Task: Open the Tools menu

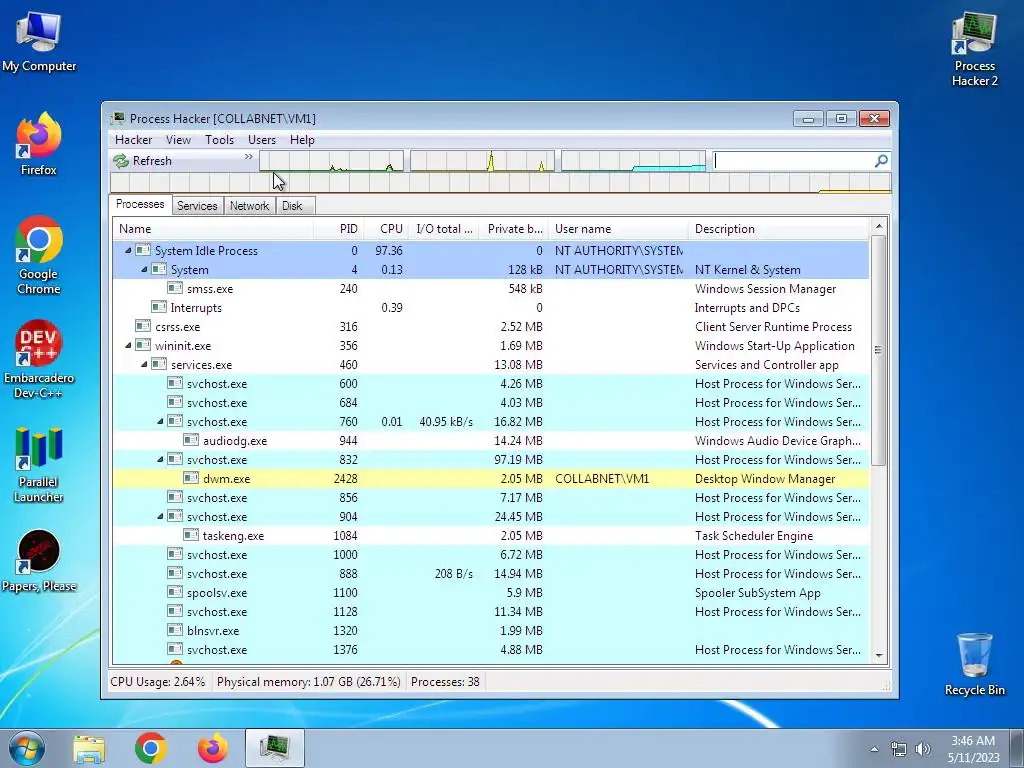Action: [x=219, y=140]
